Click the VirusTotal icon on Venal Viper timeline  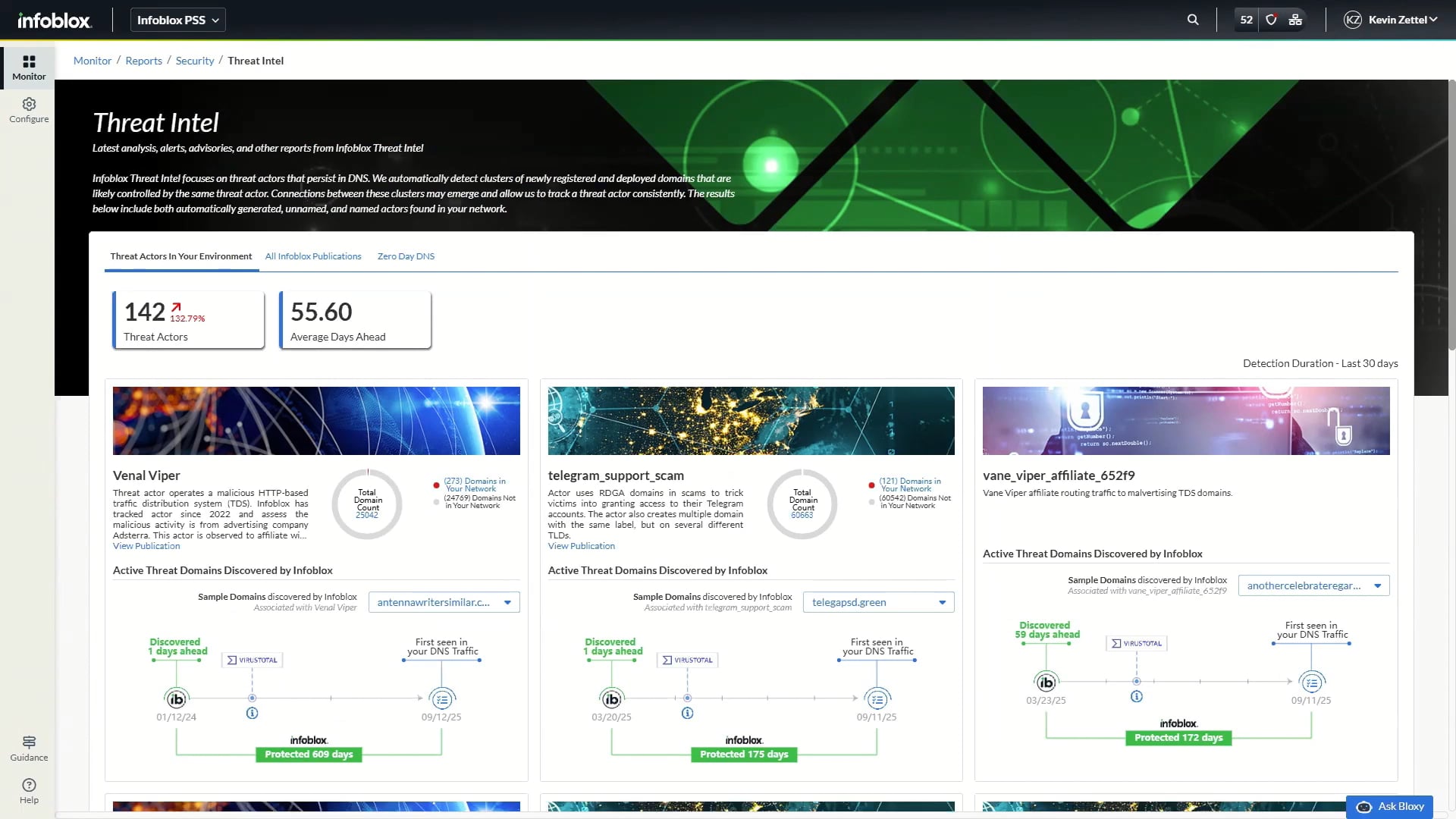click(x=253, y=660)
